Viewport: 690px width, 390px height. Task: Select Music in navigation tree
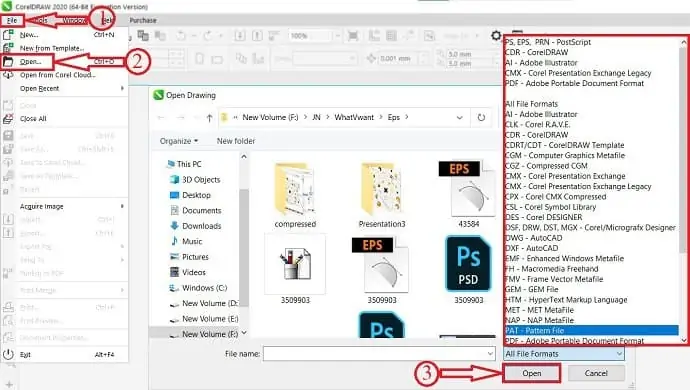pyautogui.click(x=187, y=241)
